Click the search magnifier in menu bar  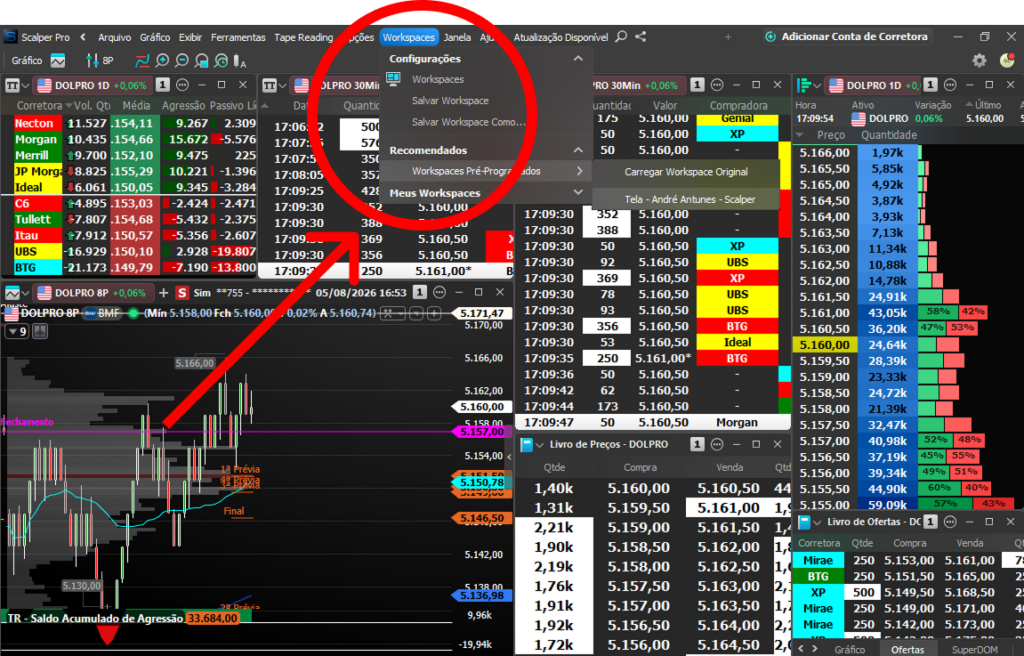tap(621, 37)
